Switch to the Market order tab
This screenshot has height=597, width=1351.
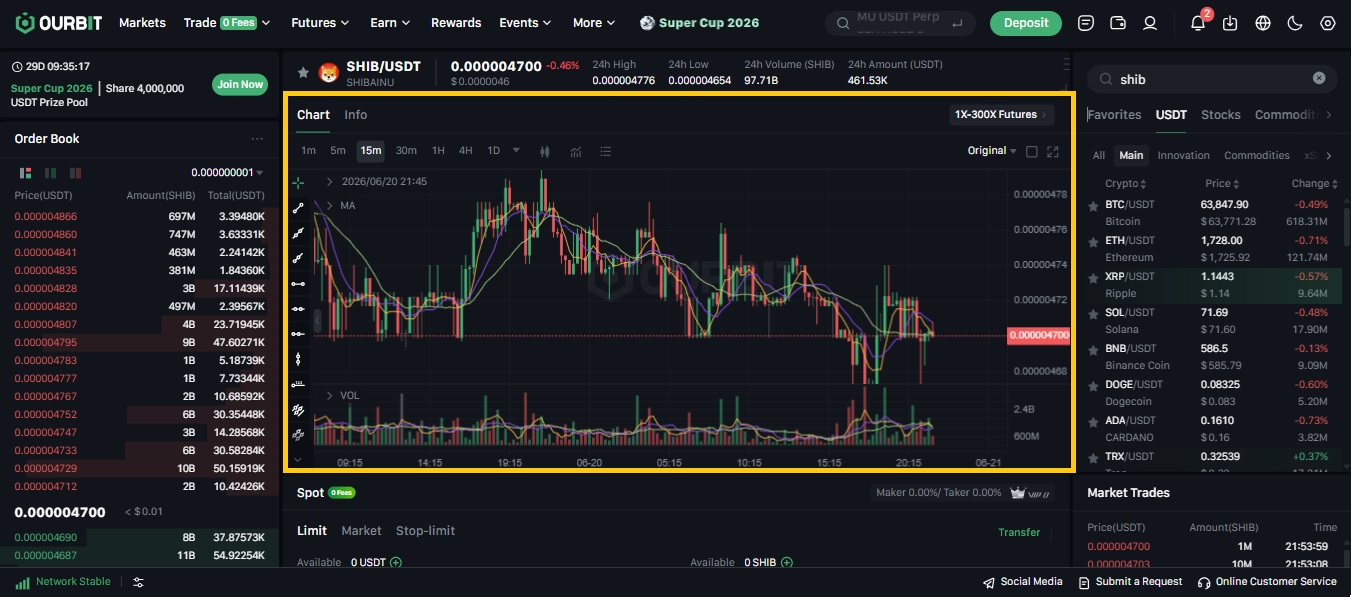point(361,531)
